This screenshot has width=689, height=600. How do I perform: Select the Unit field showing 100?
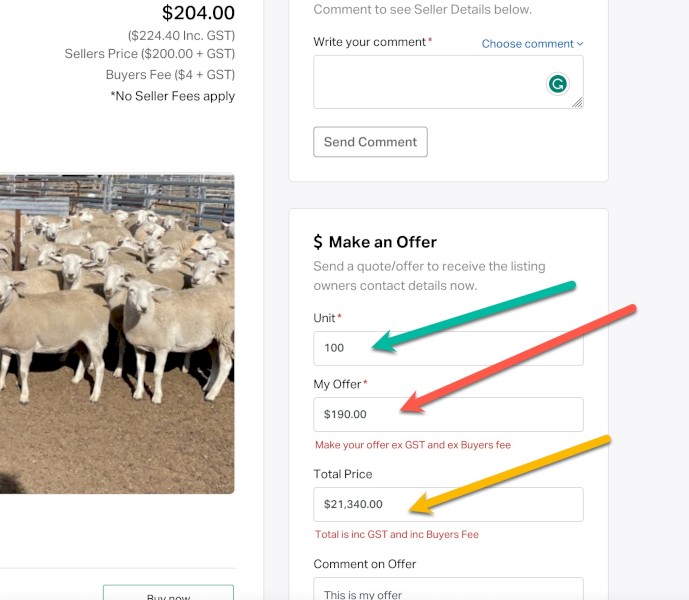448,348
